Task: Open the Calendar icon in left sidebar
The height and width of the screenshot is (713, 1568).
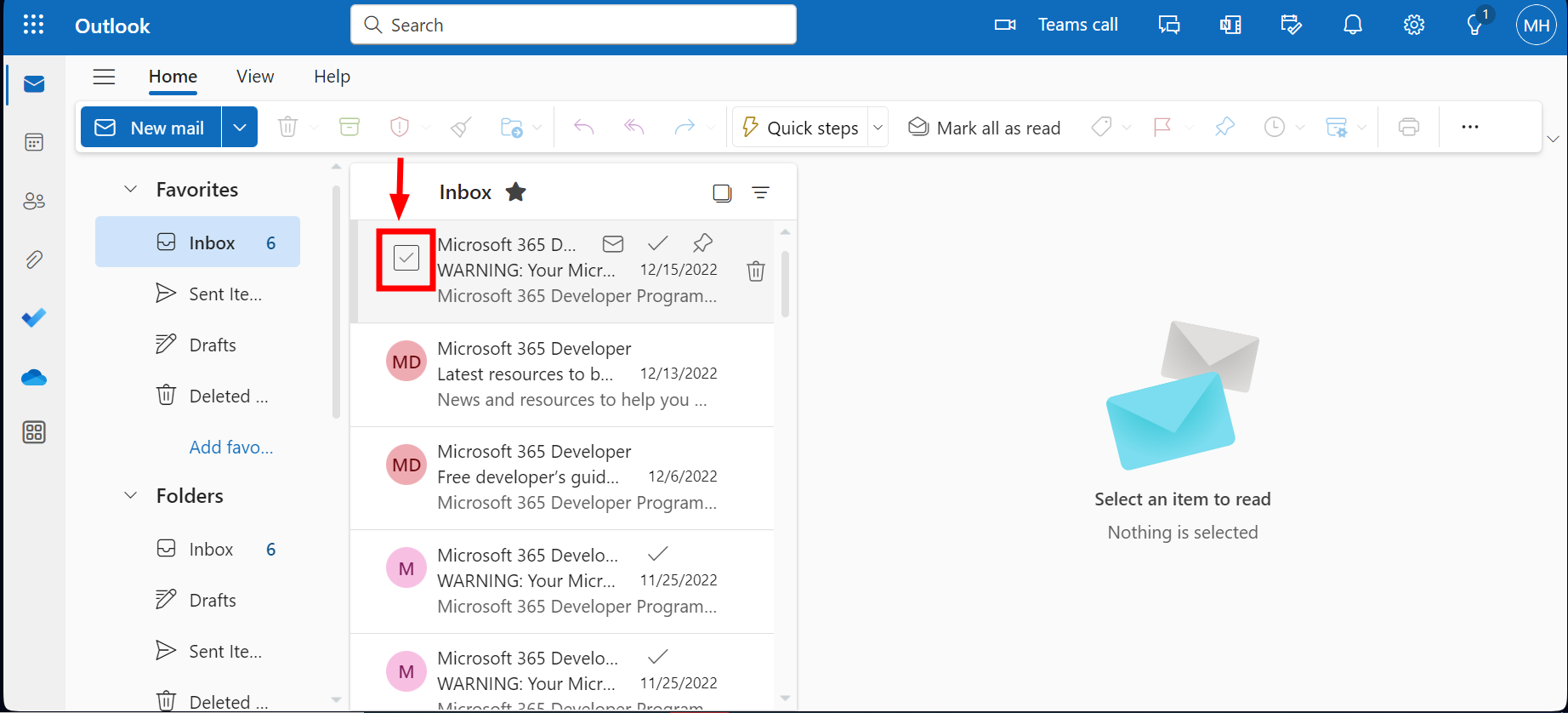Action: click(x=34, y=142)
